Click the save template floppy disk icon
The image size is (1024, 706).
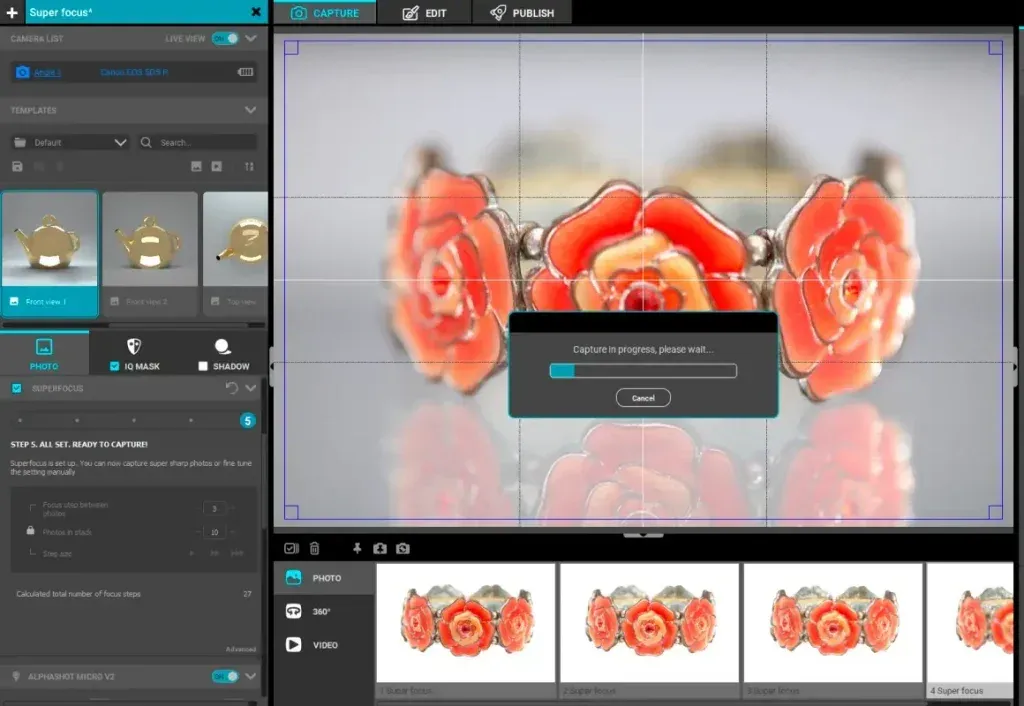[17, 166]
